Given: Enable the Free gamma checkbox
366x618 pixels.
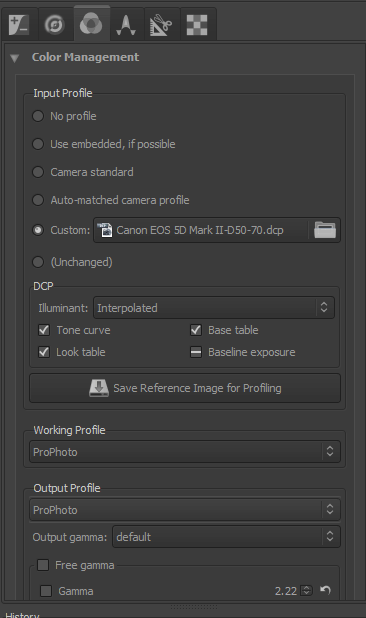Looking at the screenshot, I should coord(43,565).
